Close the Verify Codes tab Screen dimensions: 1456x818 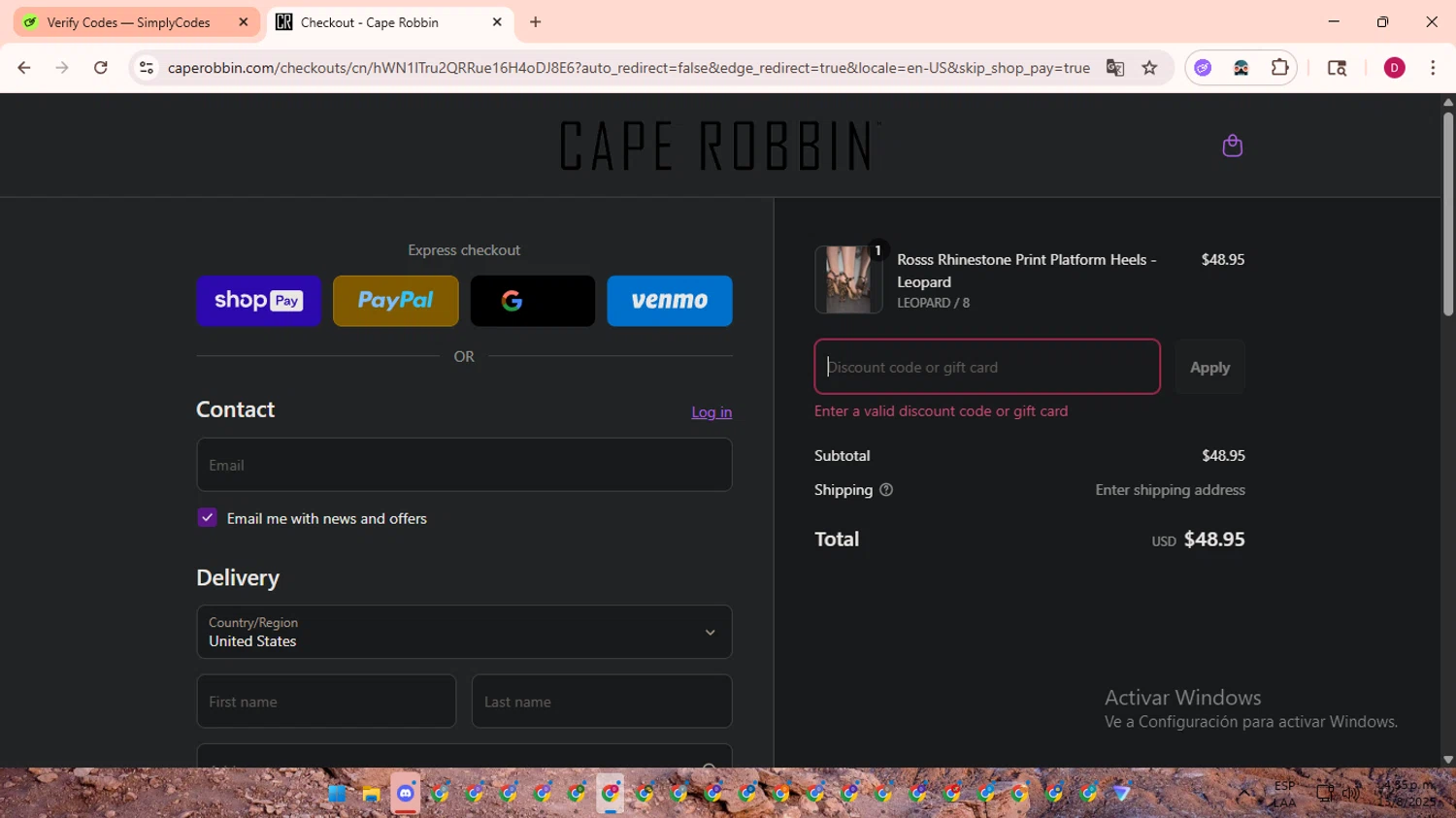tap(244, 22)
